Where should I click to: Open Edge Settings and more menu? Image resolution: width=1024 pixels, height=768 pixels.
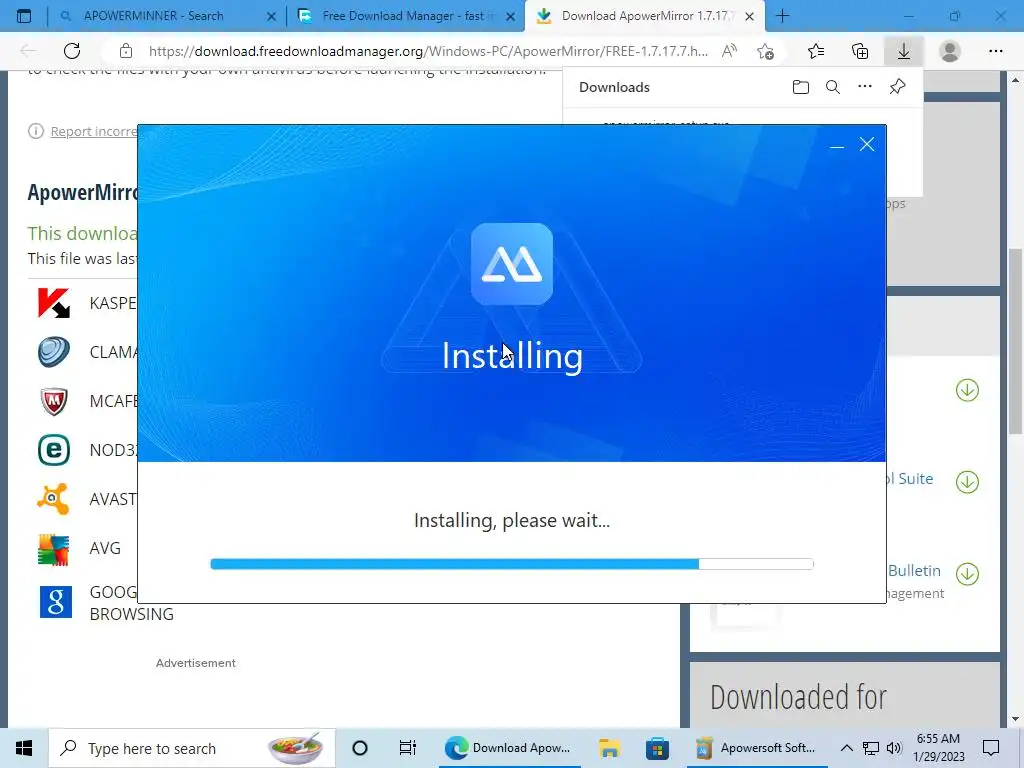click(x=995, y=51)
